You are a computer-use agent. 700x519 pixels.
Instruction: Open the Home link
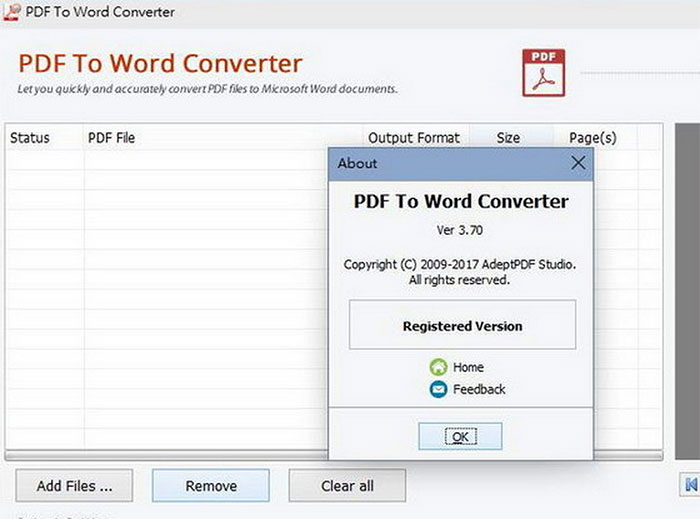468,367
